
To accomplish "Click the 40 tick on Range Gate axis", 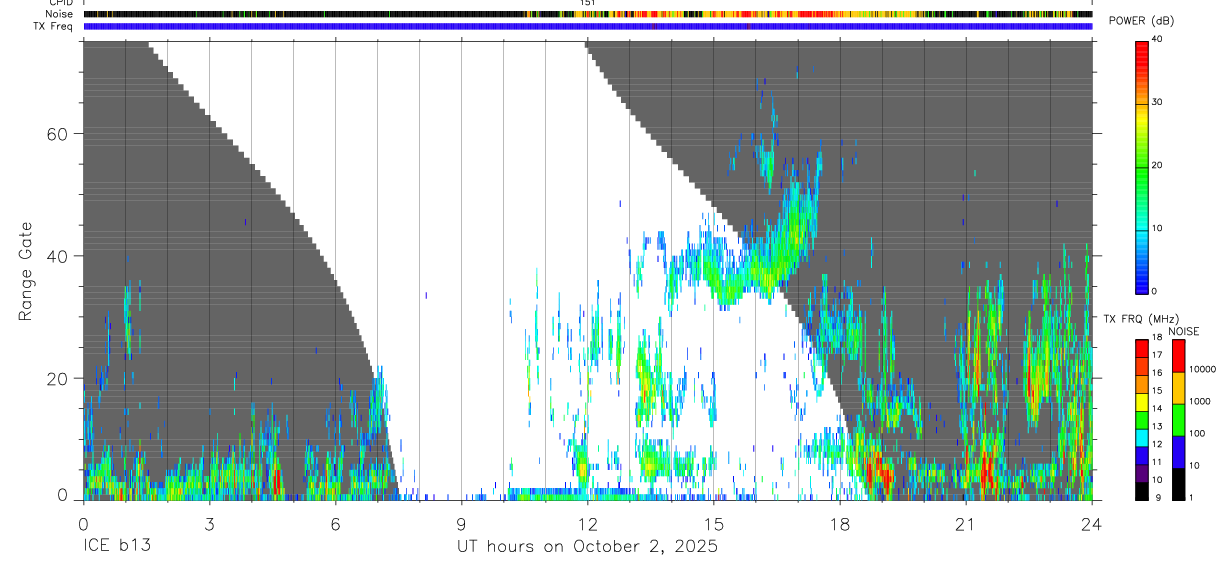I will point(58,256).
